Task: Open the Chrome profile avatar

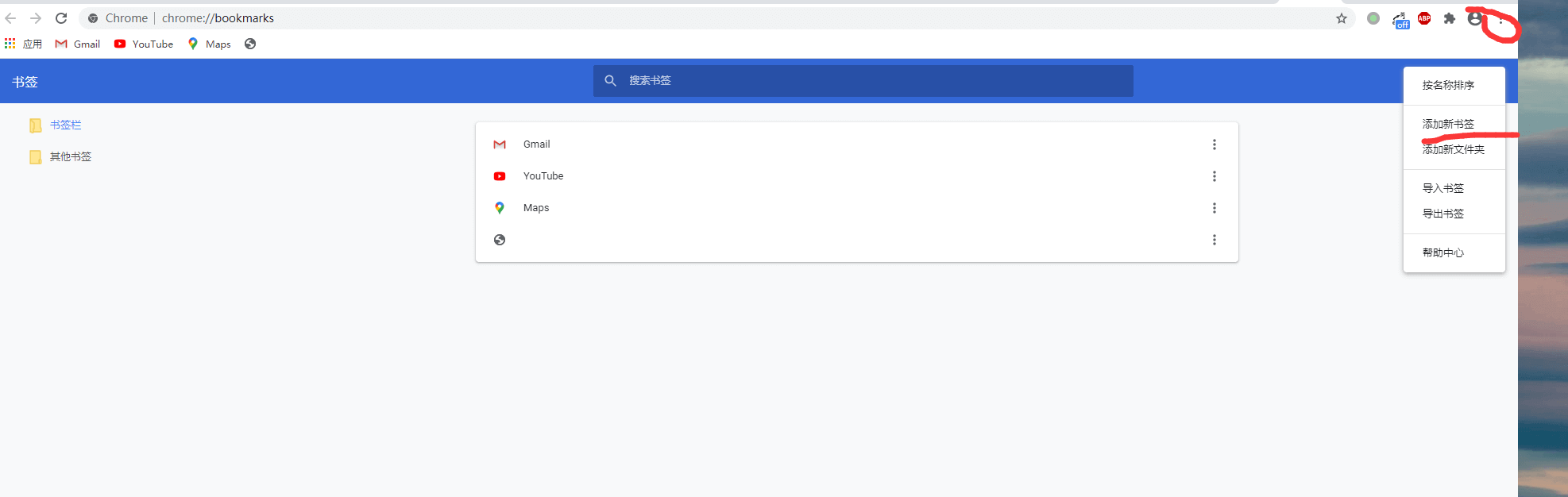Action: [1474, 18]
